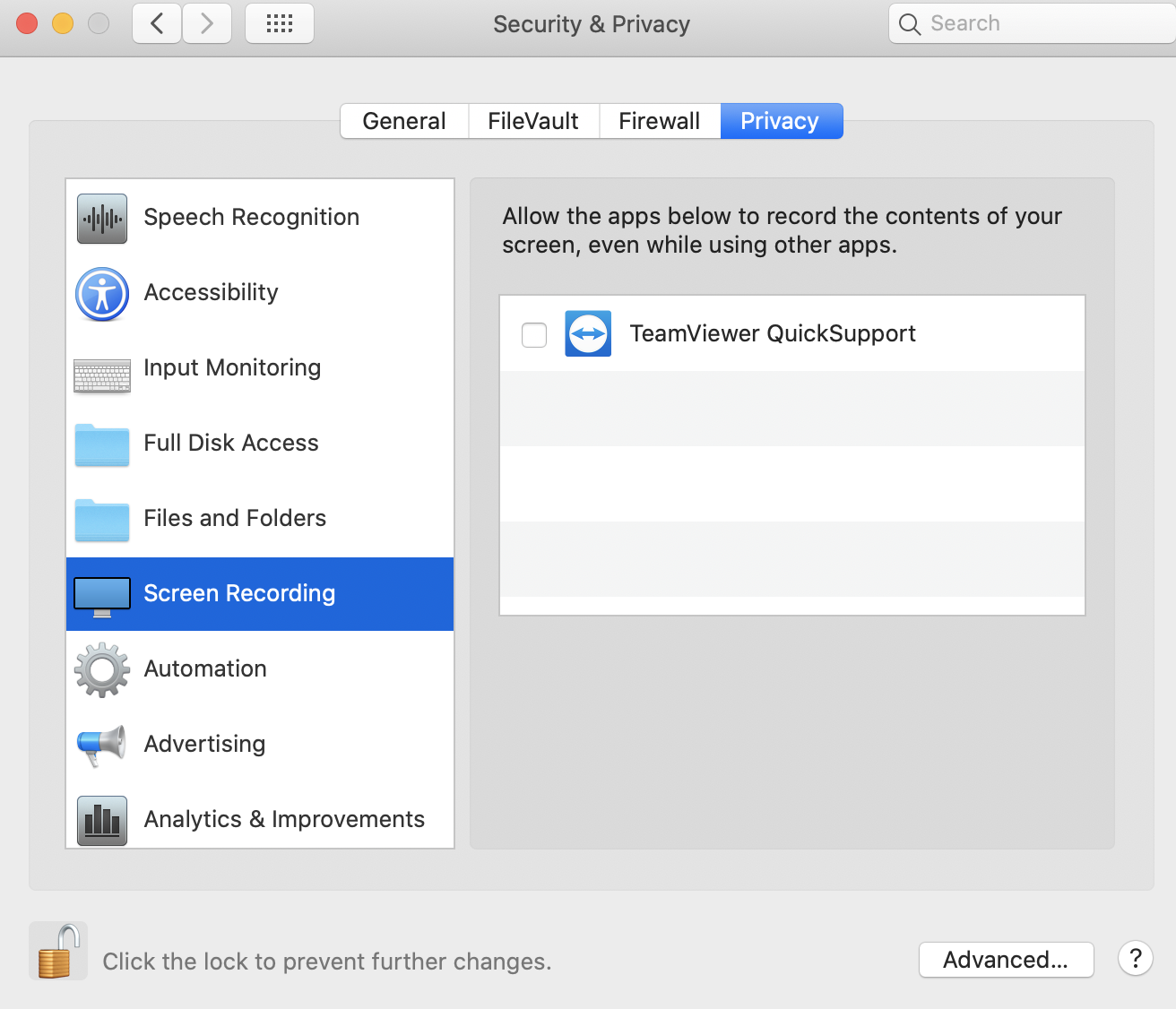Choose Input Monitoring text in sidebar
The height and width of the screenshot is (1009, 1176).
pos(232,368)
